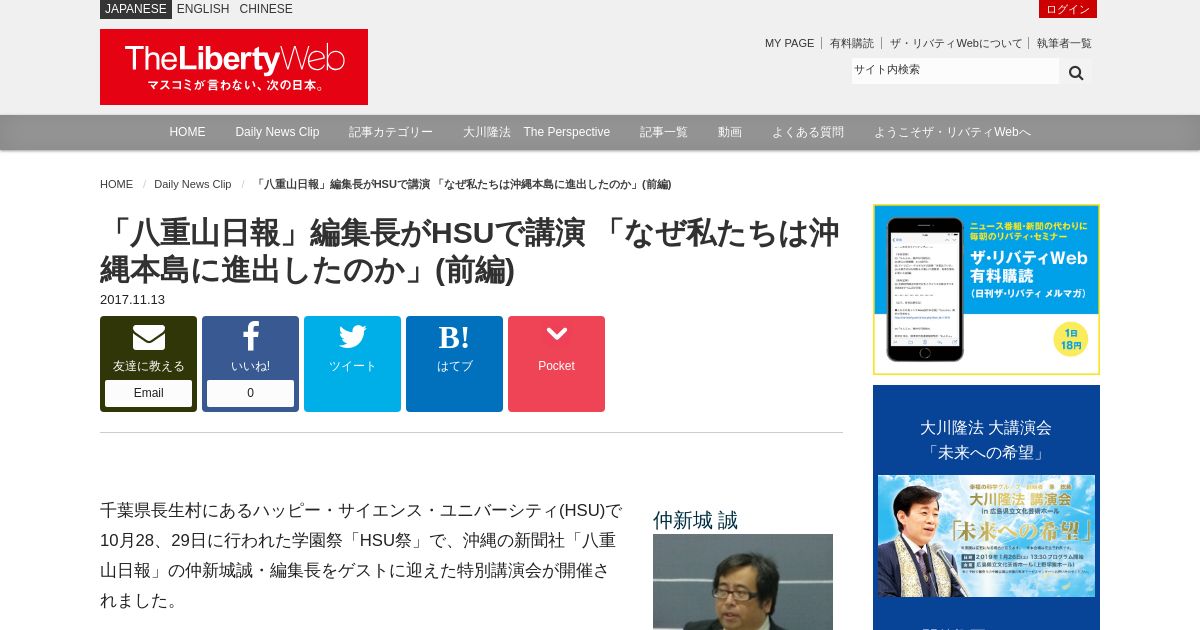Screen dimensions: 1200x630
Task: Open MY PAGE link
Action: pos(790,43)
